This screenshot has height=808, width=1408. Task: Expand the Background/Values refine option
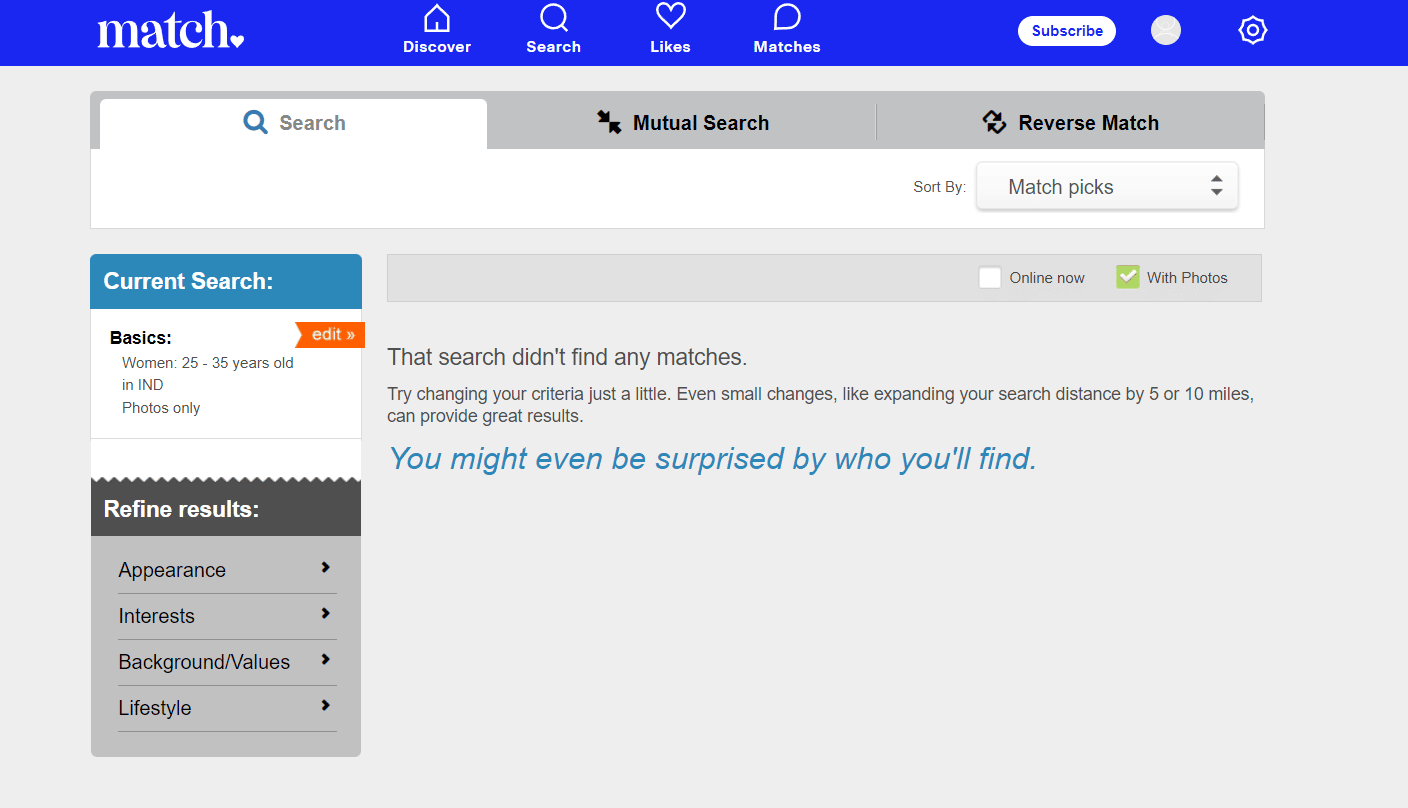227,662
